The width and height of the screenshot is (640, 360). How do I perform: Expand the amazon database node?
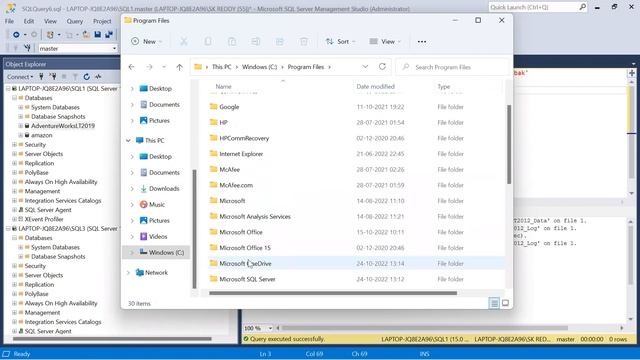pos(20,136)
